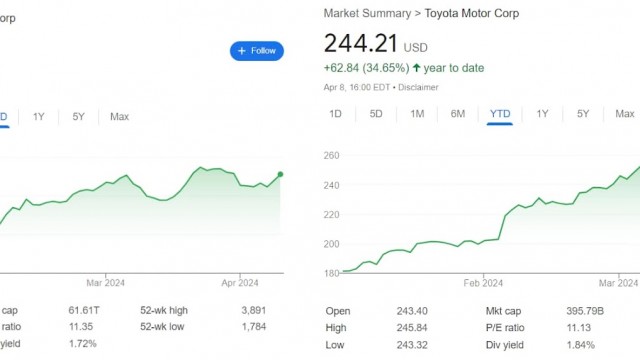Select the Max tab on left chart
Screen dimensions: 640x360
tap(120, 117)
